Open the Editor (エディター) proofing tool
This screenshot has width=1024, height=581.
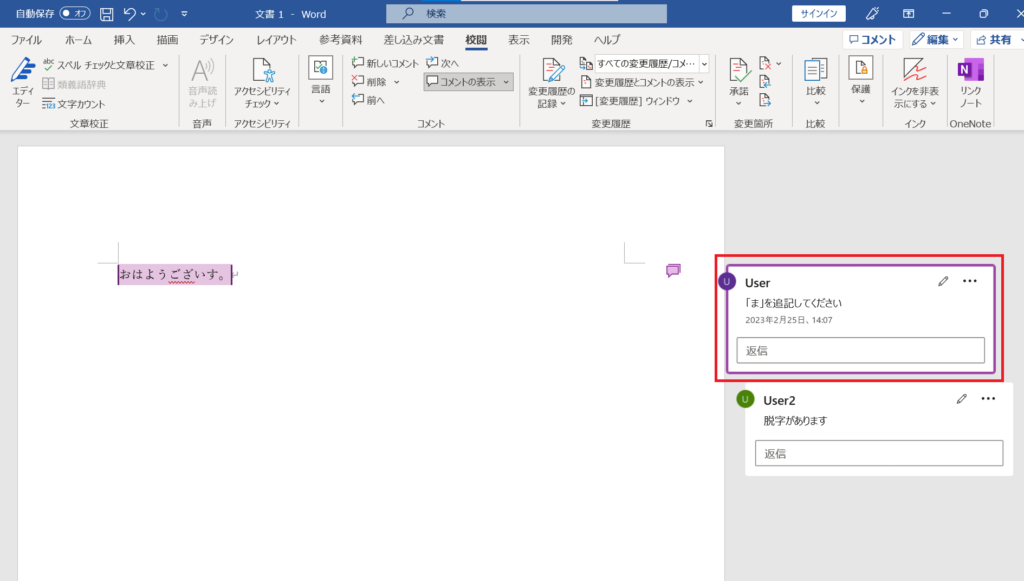tap(22, 82)
